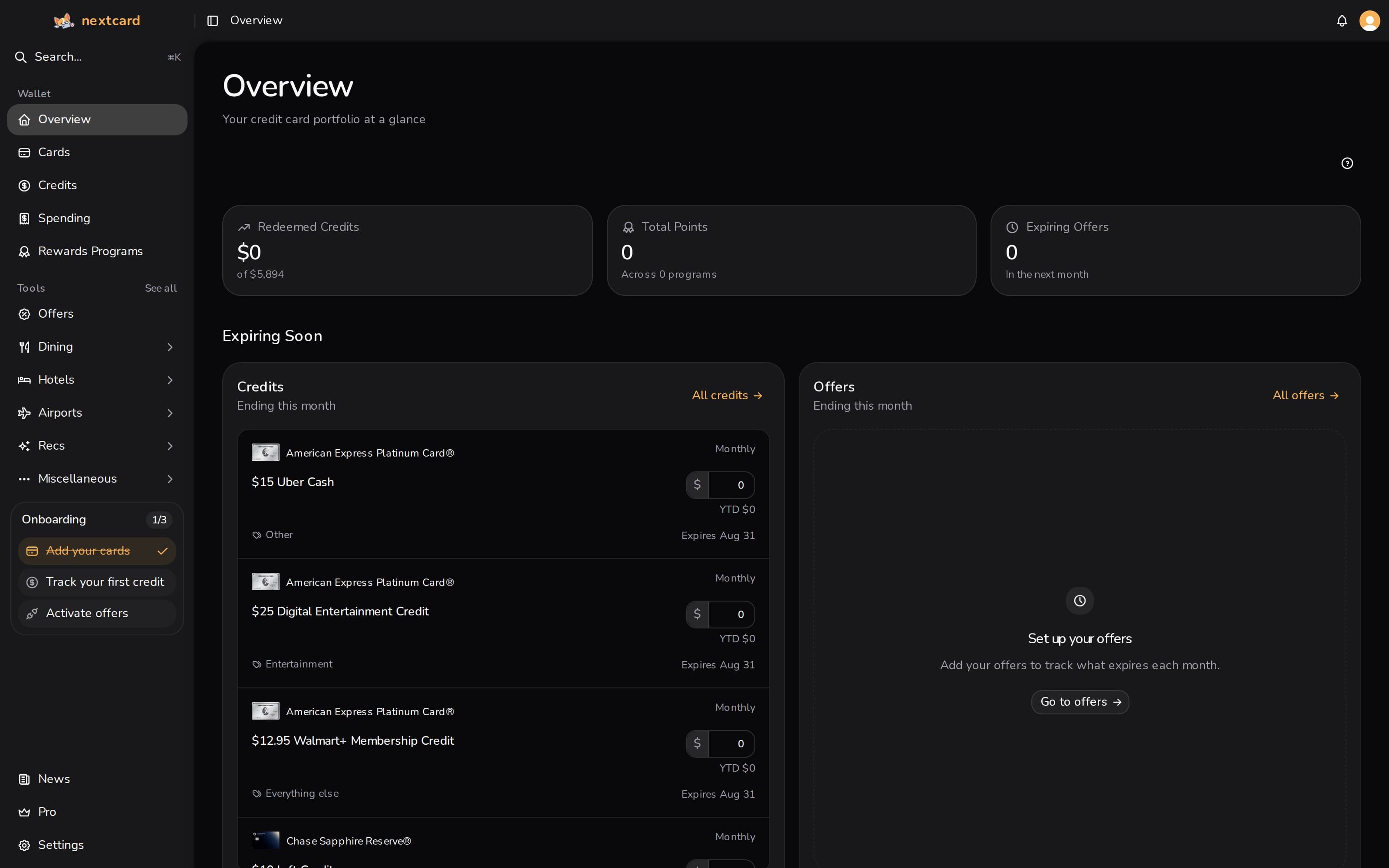Image resolution: width=1389 pixels, height=868 pixels.
Task: Click the nextcard fox logo
Action: [x=64, y=21]
